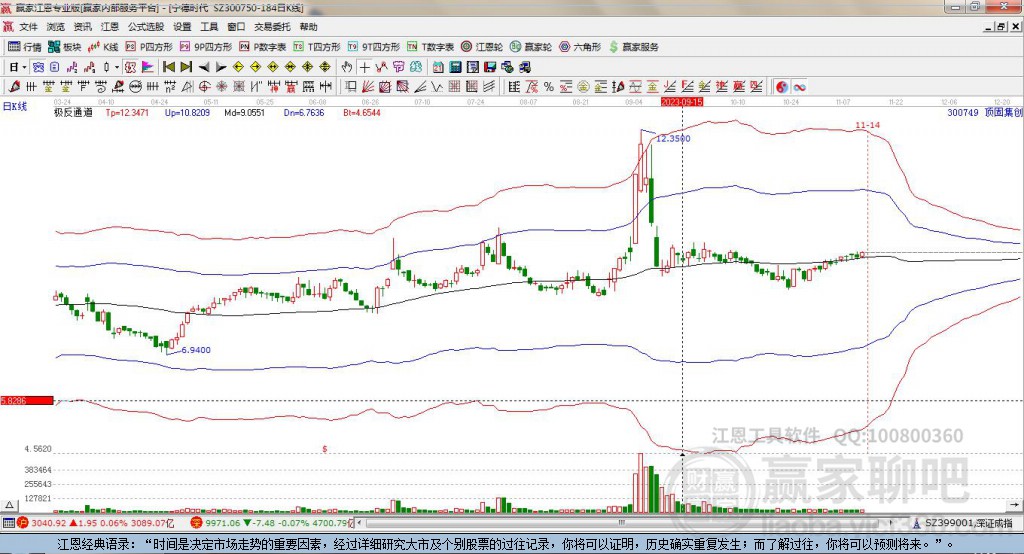
Task: Open the T四方形 tool
Action: (x=317, y=47)
